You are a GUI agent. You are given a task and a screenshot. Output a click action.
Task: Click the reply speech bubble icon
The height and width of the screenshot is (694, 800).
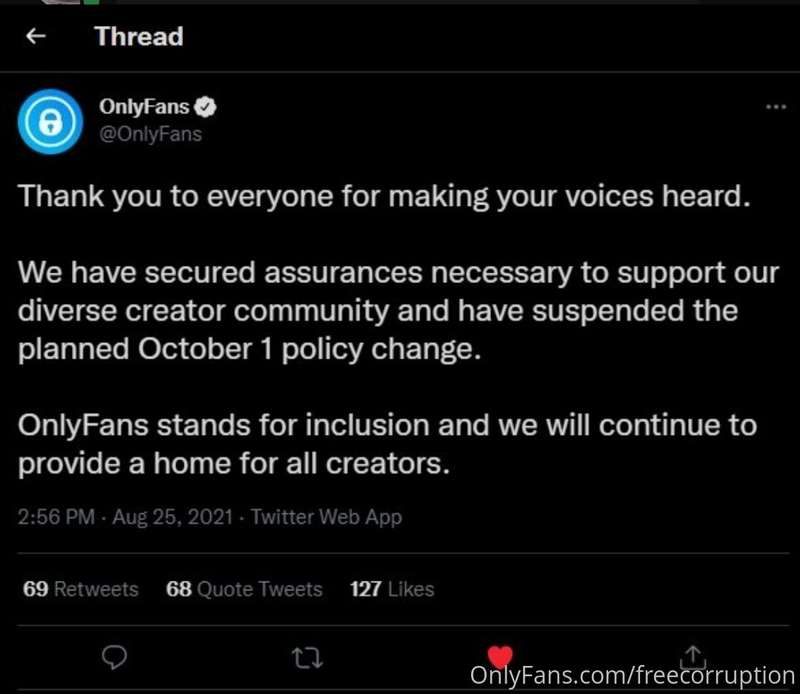pyautogui.click(x=114, y=657)
